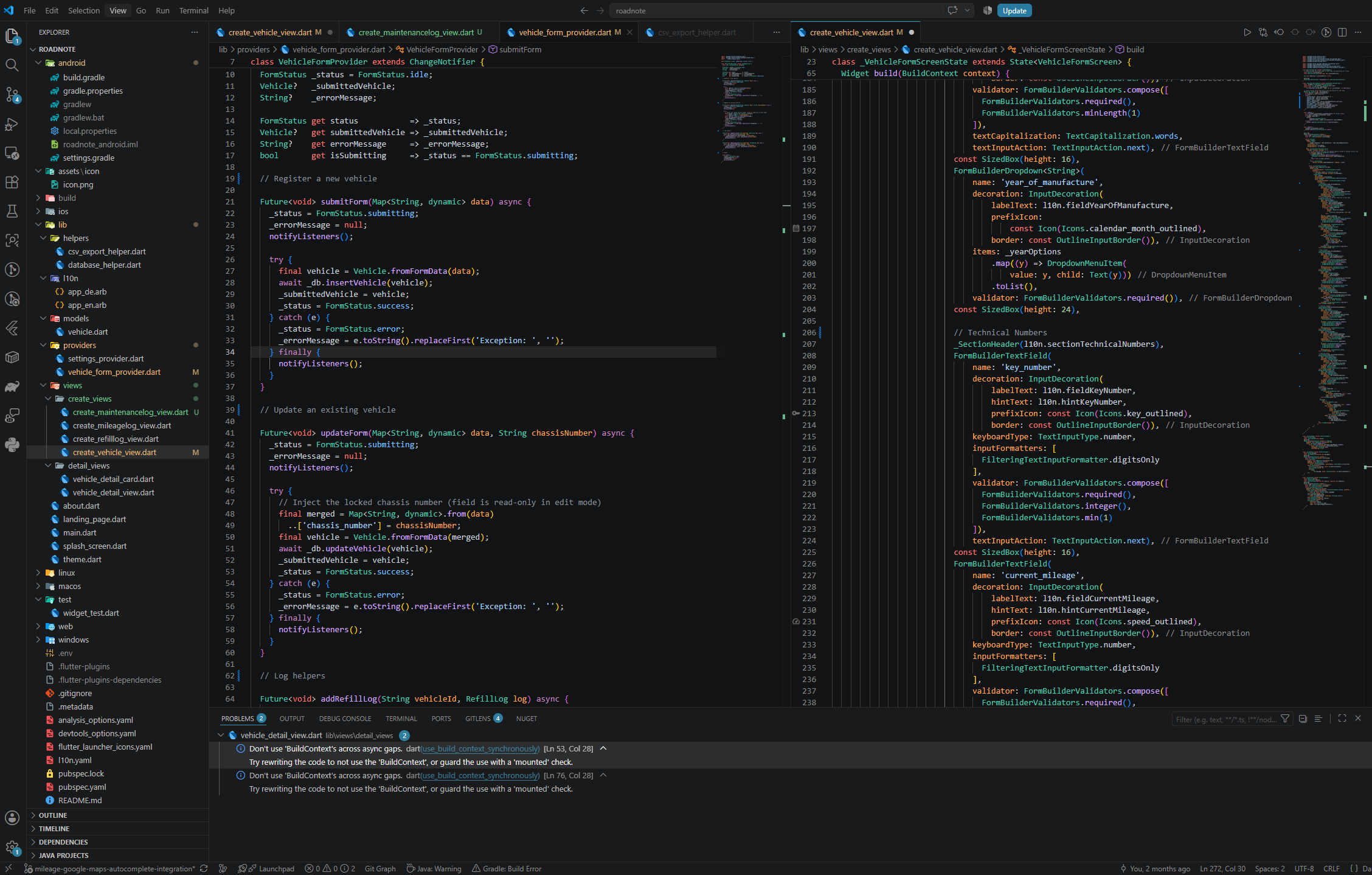1372x875 pixels.
Task: Open pubspec.yaml in the explorer
Action: click(x=82, y=787)
